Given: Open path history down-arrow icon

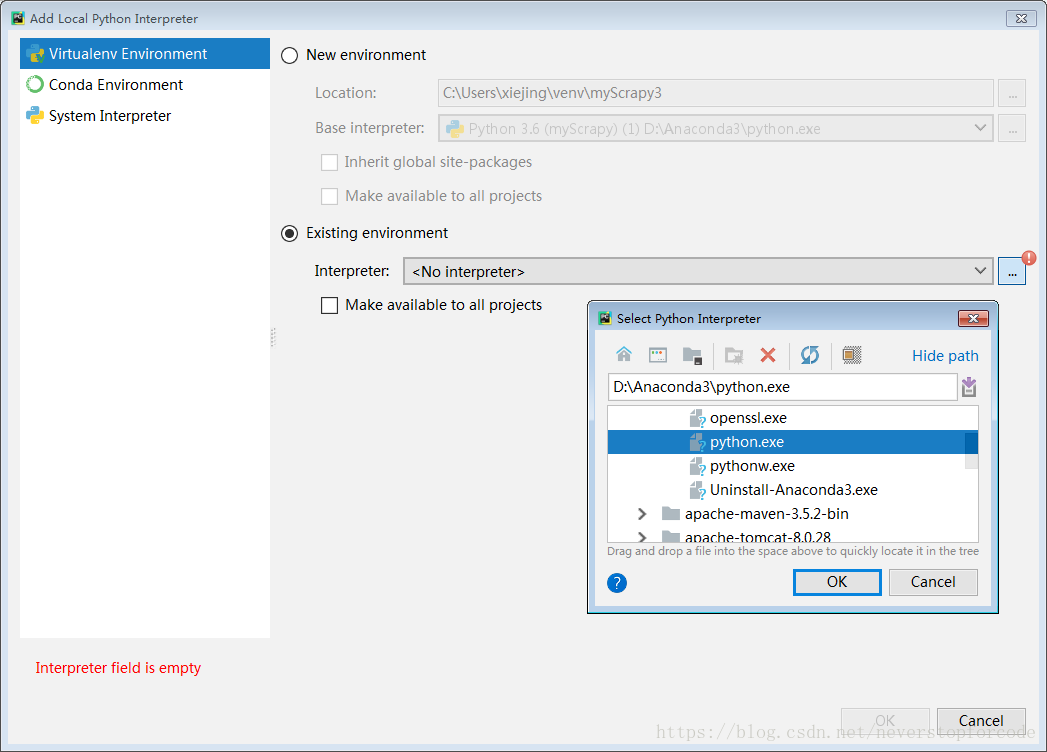Looking at the screenshot, I should 969,387.
